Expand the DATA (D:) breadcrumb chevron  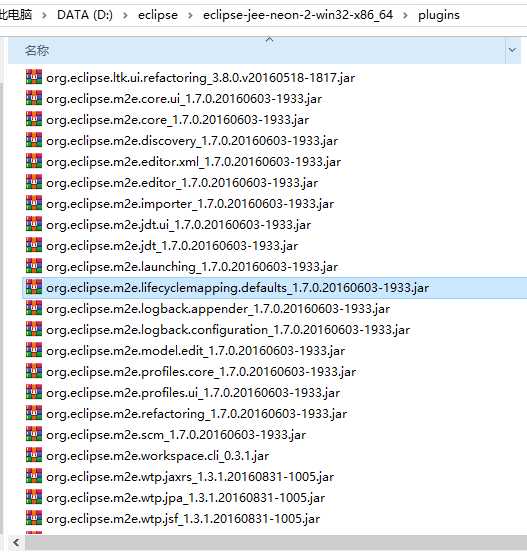point(125,15)
